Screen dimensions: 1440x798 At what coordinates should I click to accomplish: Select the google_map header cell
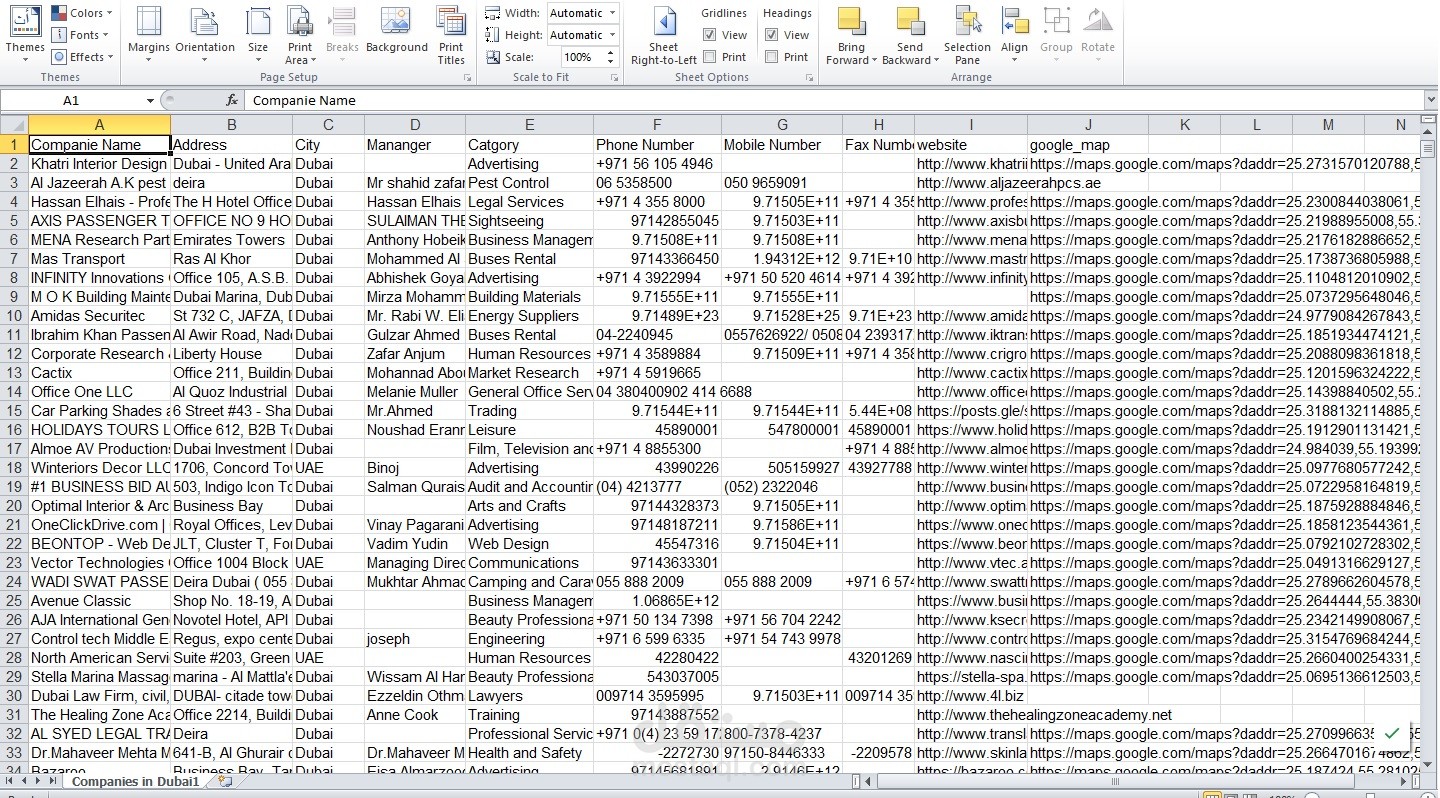click(1088, 145)
